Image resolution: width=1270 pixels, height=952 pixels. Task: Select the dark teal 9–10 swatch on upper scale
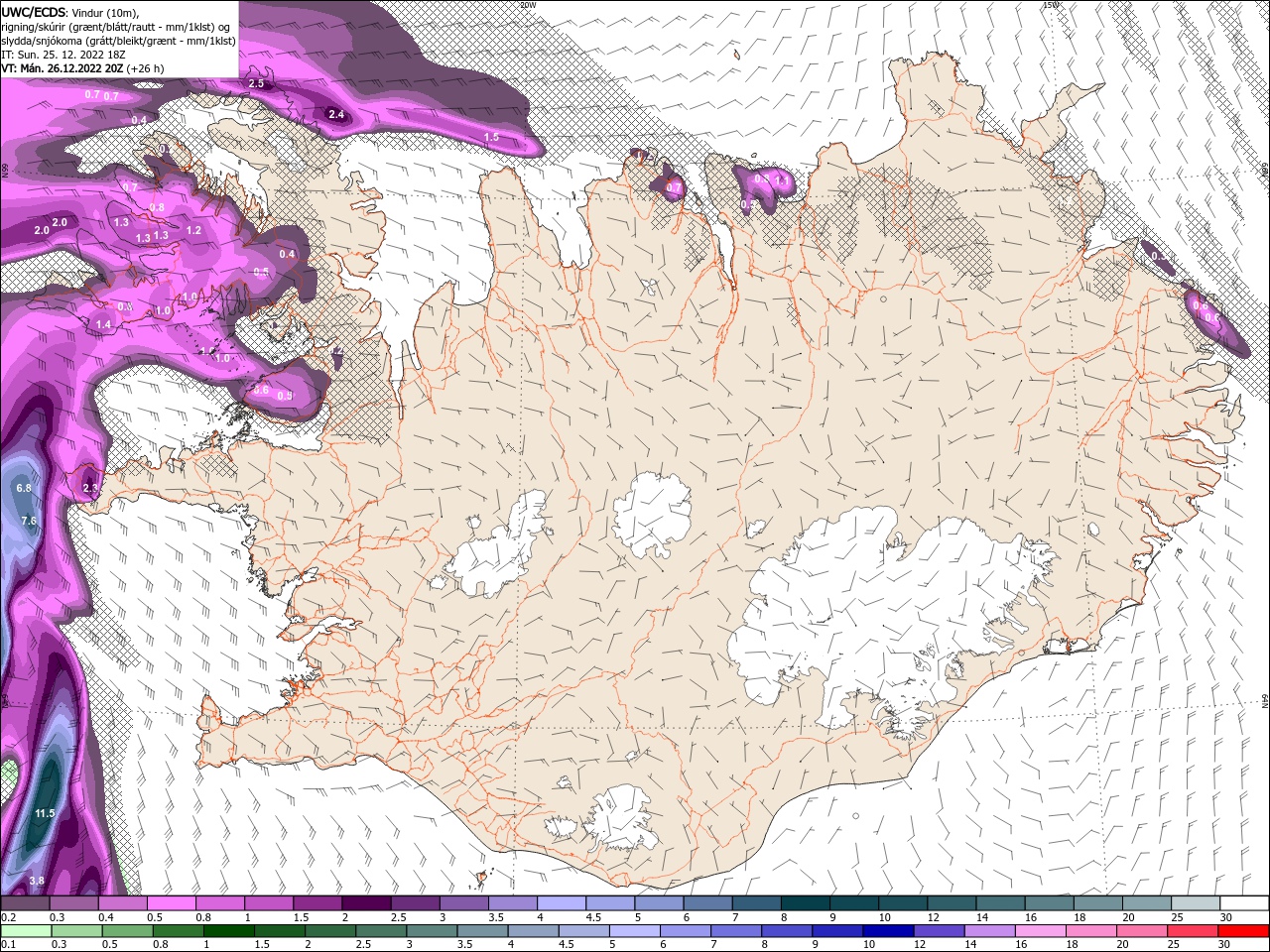855,903
